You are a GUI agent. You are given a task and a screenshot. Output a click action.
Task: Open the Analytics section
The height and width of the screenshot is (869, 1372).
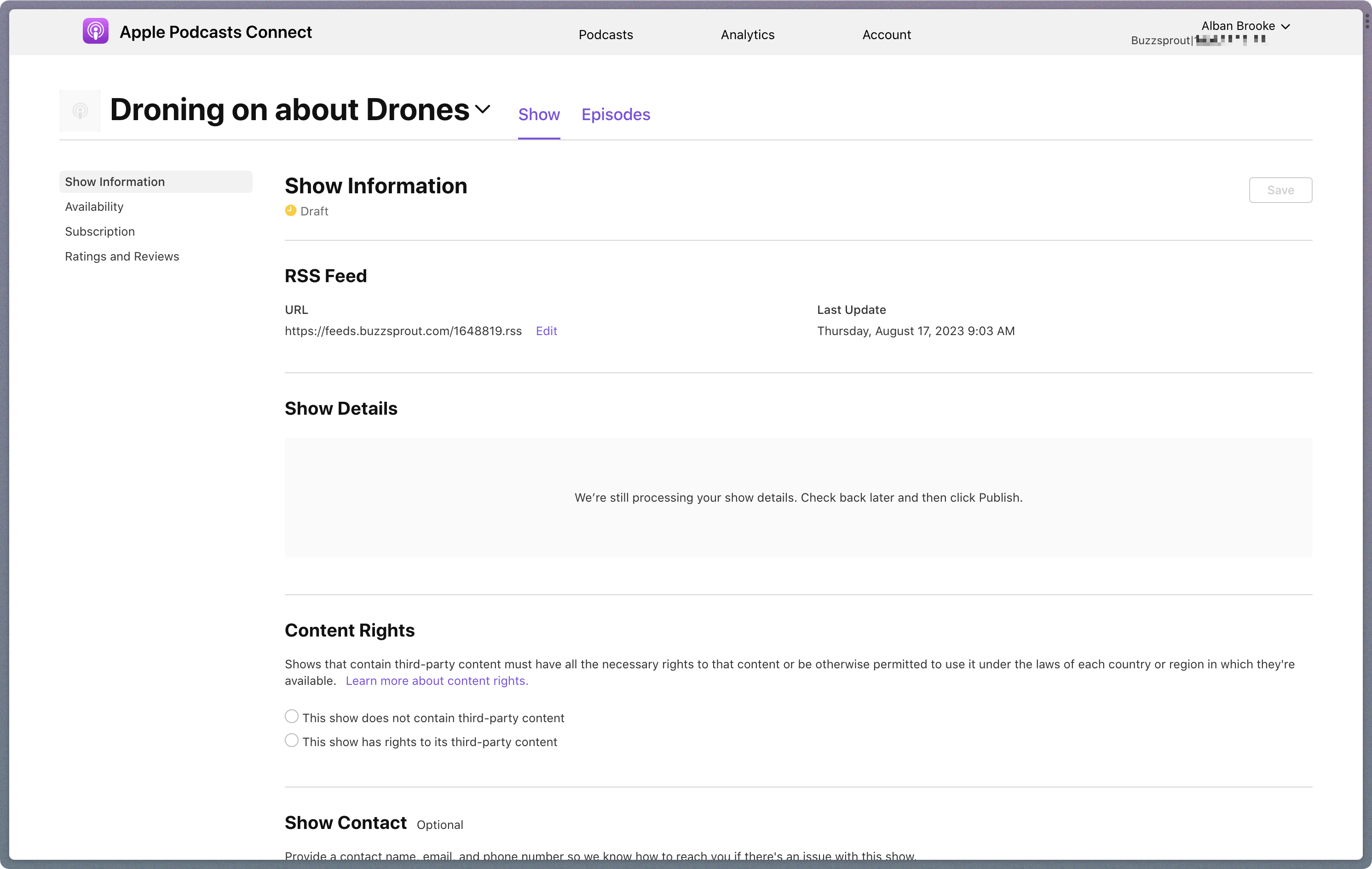click(x=747, y=35)
